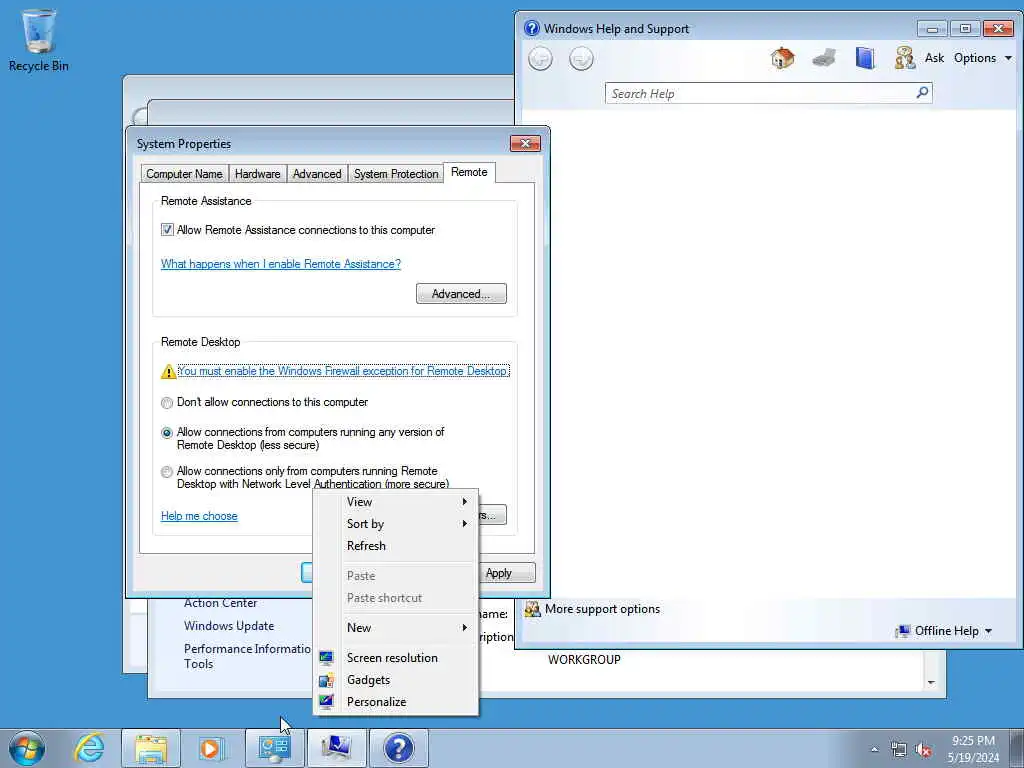Click the Ask icon in Help window
This screenshot has height=768, width=1024.
(x=904, y=58)
